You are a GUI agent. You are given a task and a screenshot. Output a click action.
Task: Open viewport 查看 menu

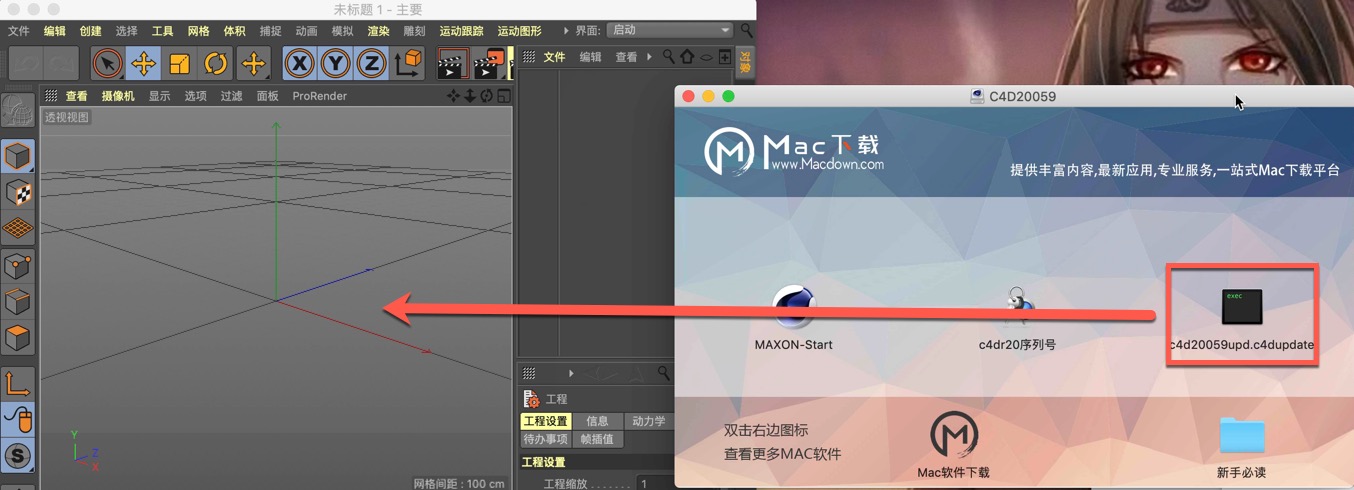click(77, 96)
